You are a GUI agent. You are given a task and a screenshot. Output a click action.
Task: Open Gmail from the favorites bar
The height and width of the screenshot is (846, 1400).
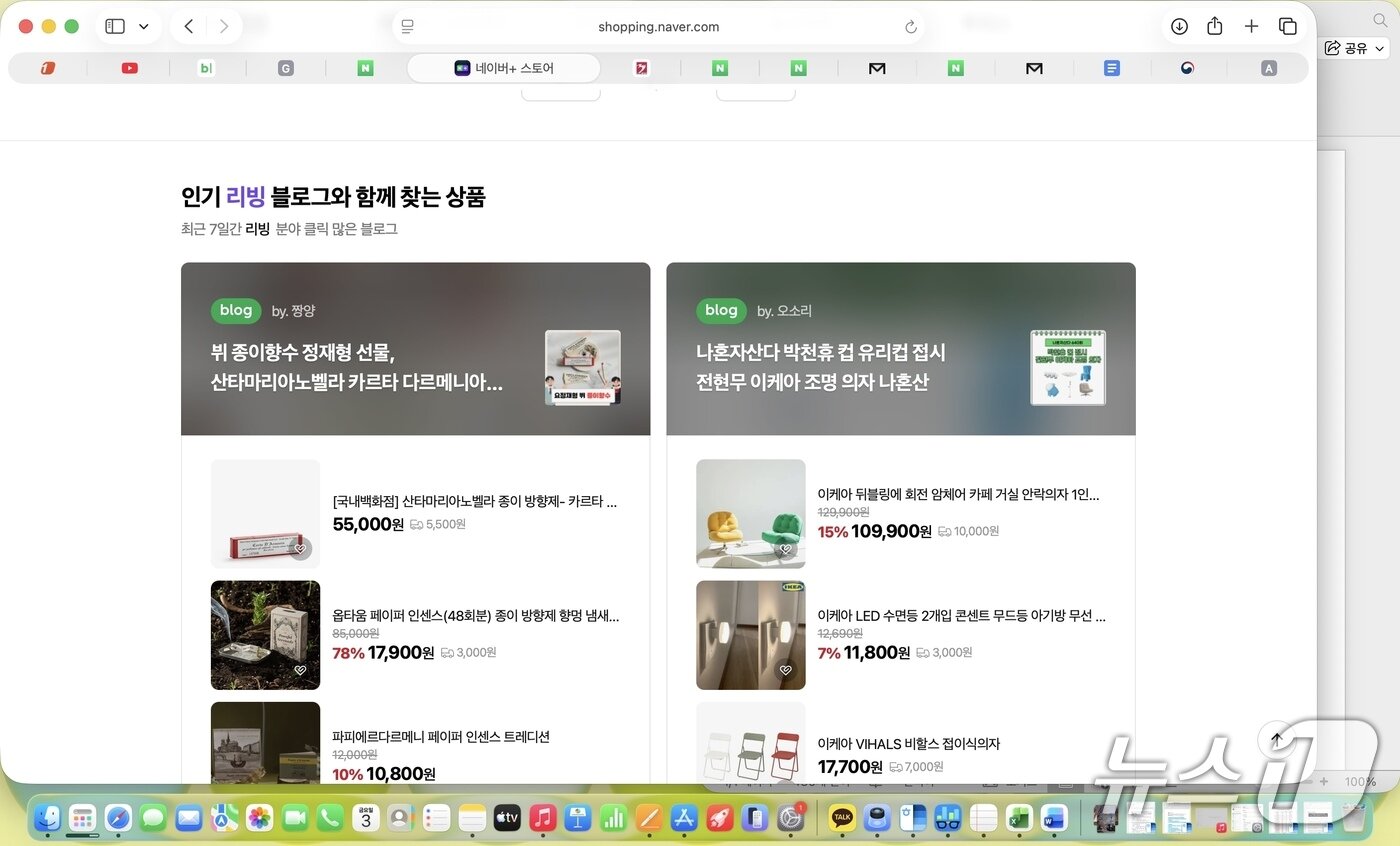point(877,68)
